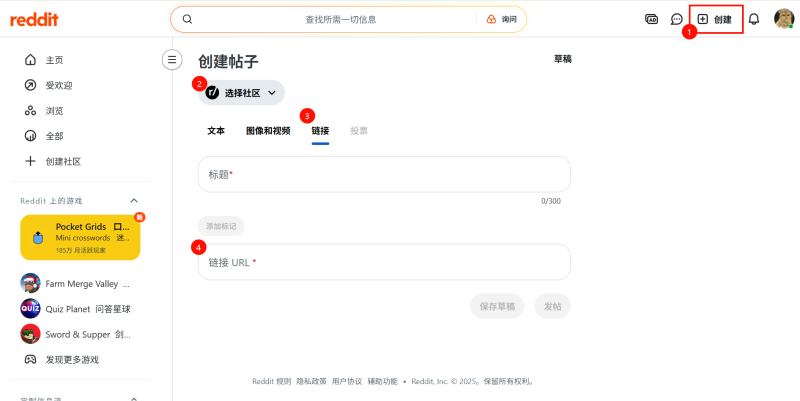This screenshot has width=800, height=401.
Task: Open the 选择社区 community dropdown
Action: coord(241,93)
